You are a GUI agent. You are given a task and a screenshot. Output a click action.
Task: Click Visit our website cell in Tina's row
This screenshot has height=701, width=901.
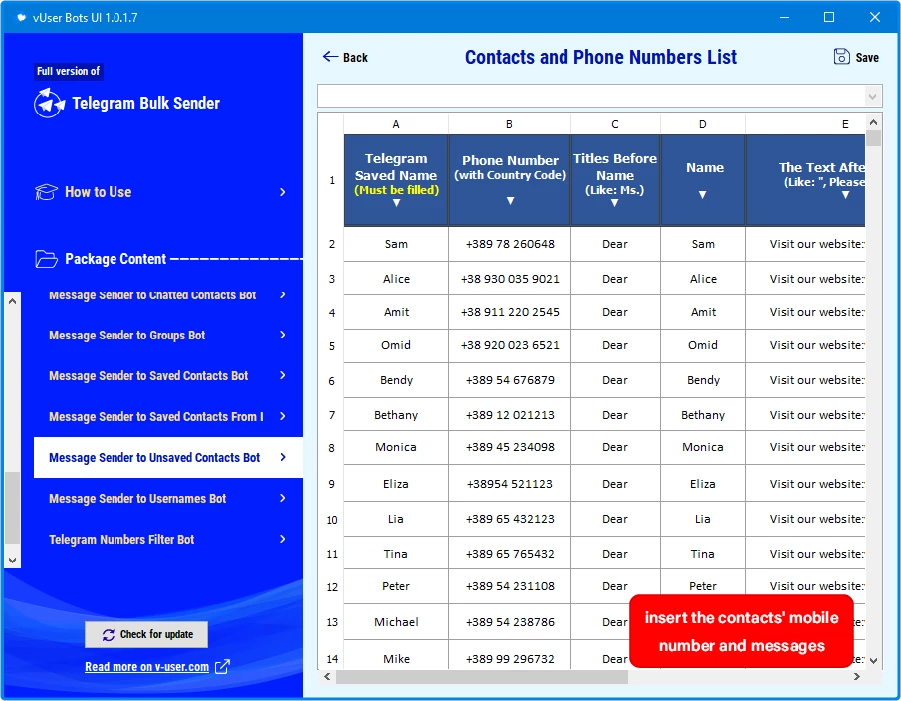(806, 554)
